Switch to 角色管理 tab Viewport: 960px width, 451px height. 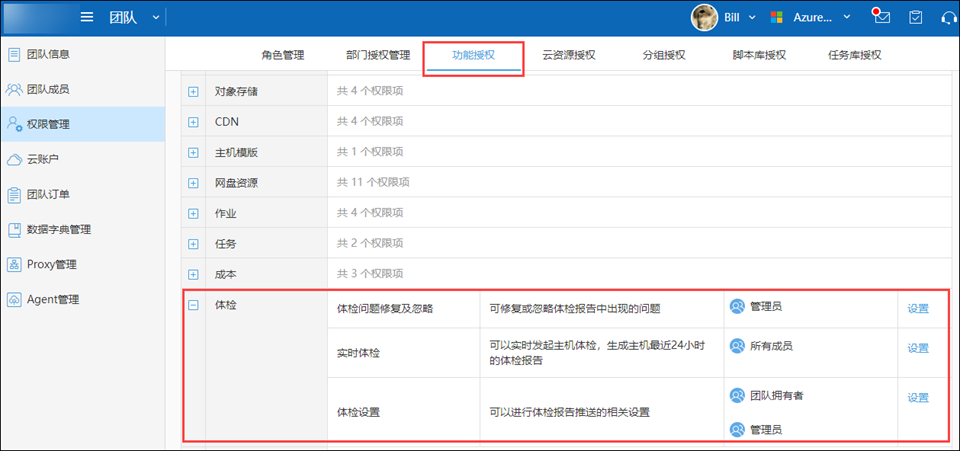click(x=283, y=55)
